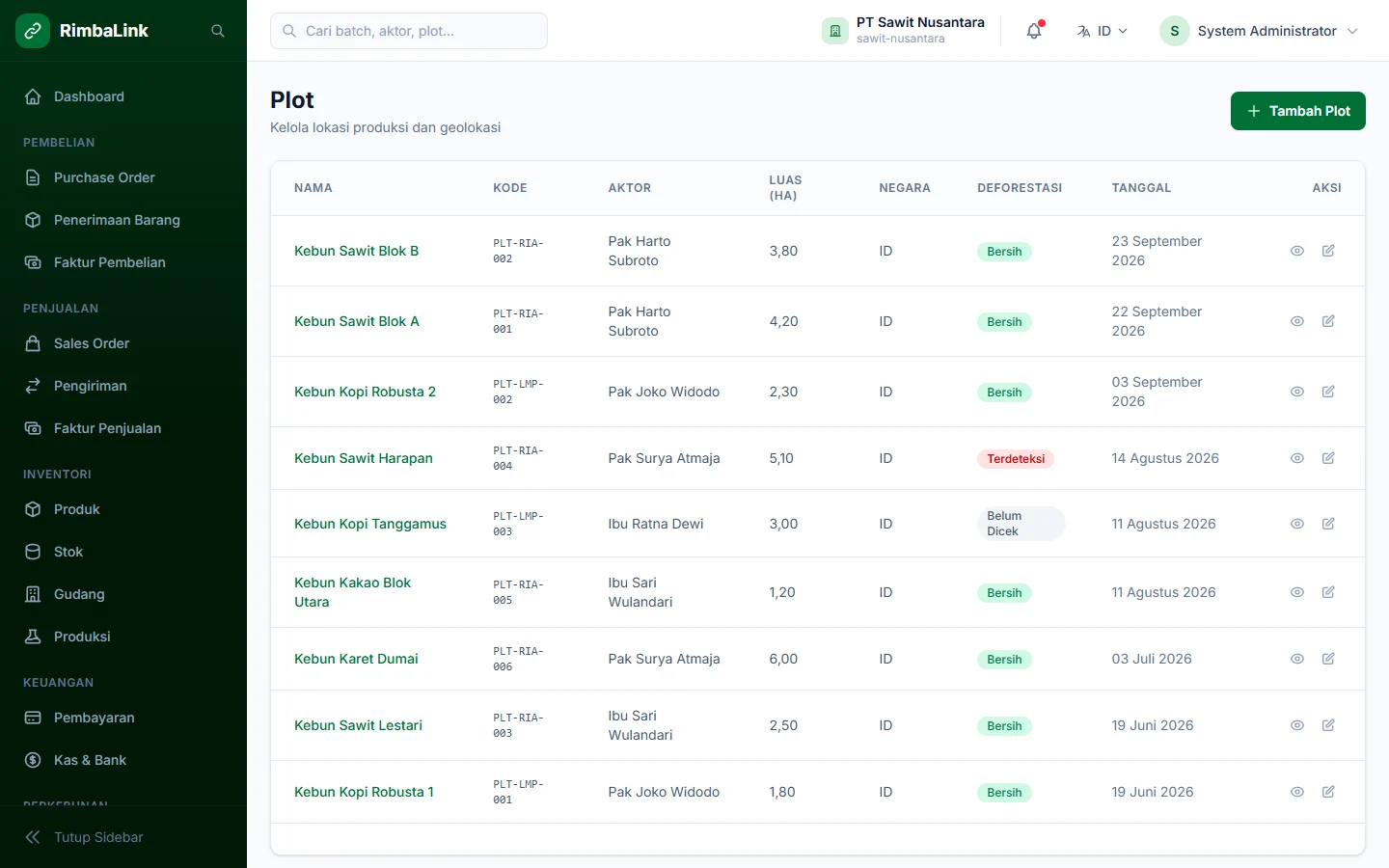The image size is (1389, 868).
Task: Go to Dashboard in sidebar
Action: click(123, 96)
